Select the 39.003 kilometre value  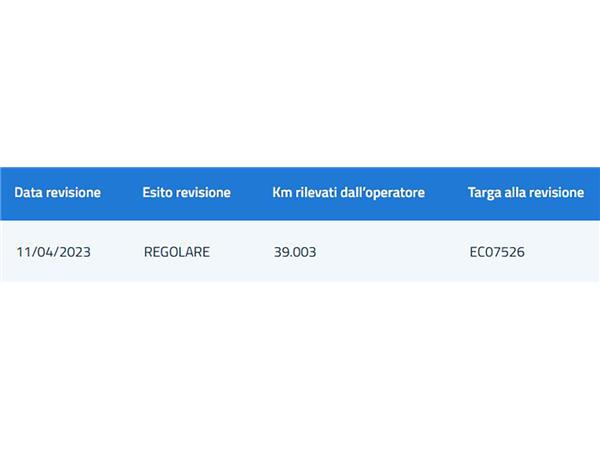[295, 252]
